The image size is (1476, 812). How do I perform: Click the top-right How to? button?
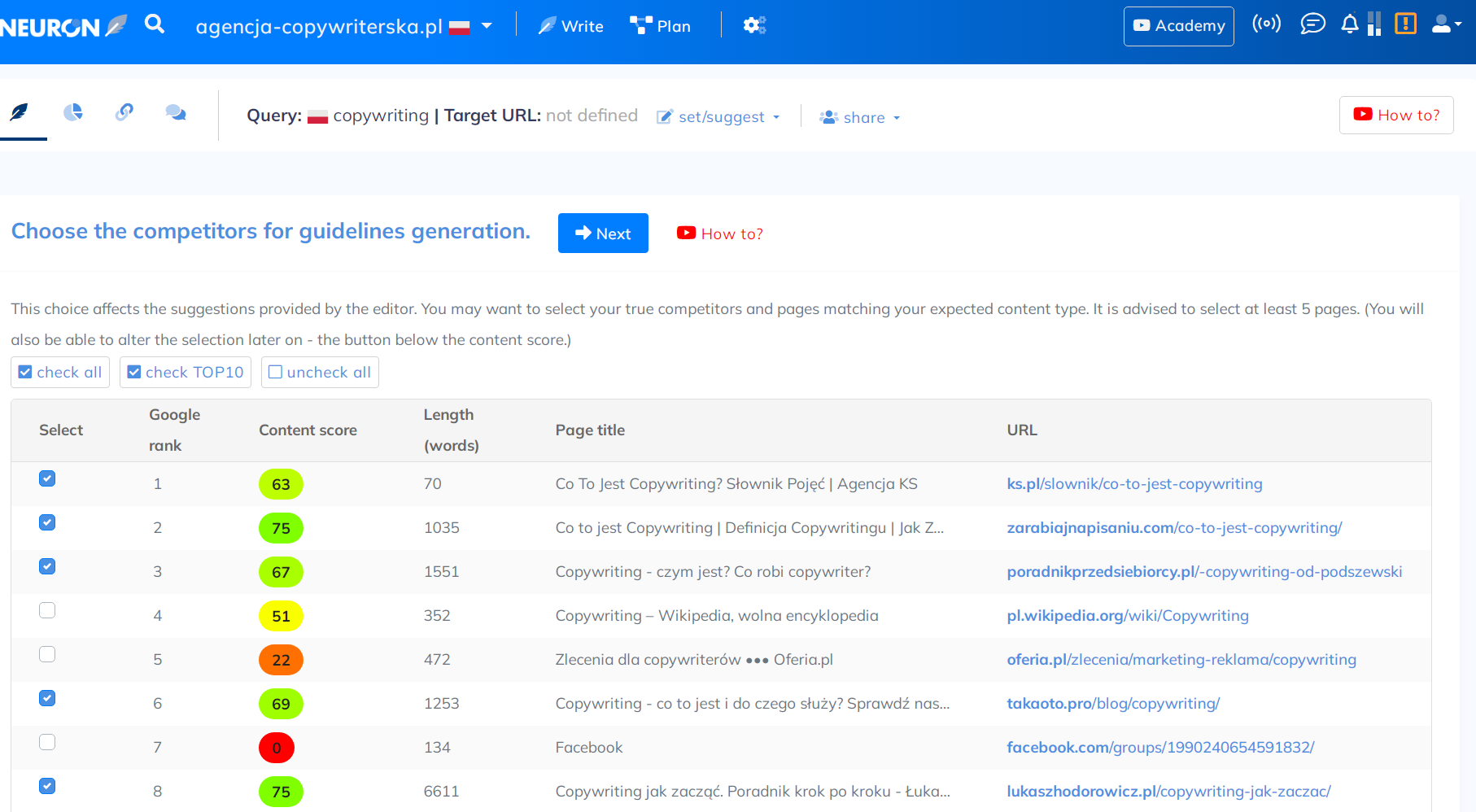click(x=1396, y=115)
